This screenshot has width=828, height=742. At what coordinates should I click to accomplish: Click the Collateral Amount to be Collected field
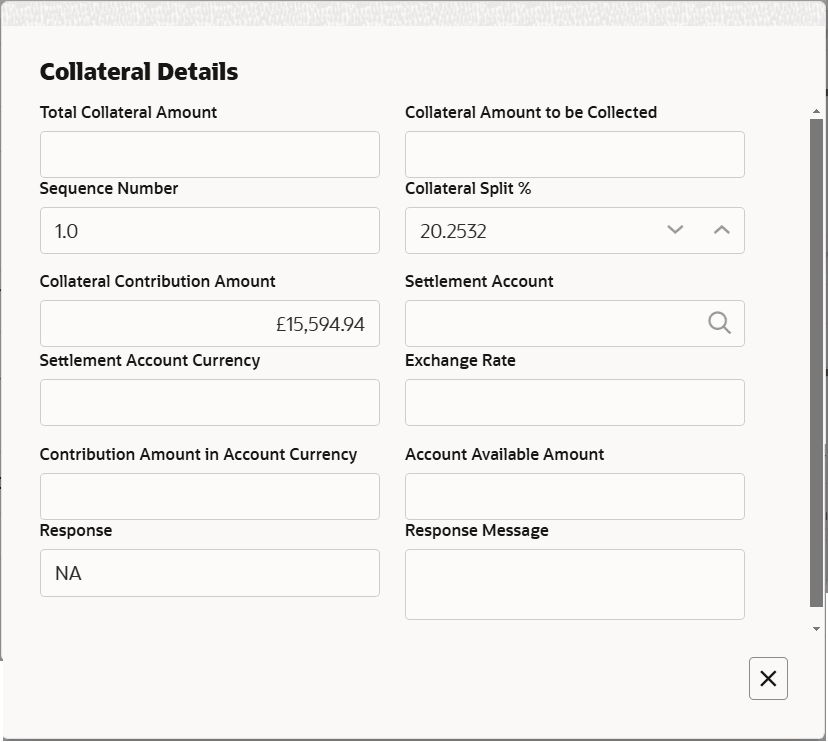[x=574, y=154]
